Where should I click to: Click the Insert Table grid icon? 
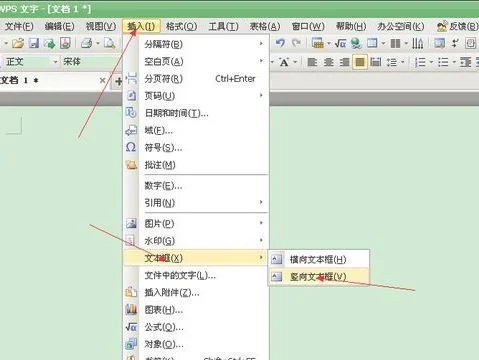click(x=318, y=43)
